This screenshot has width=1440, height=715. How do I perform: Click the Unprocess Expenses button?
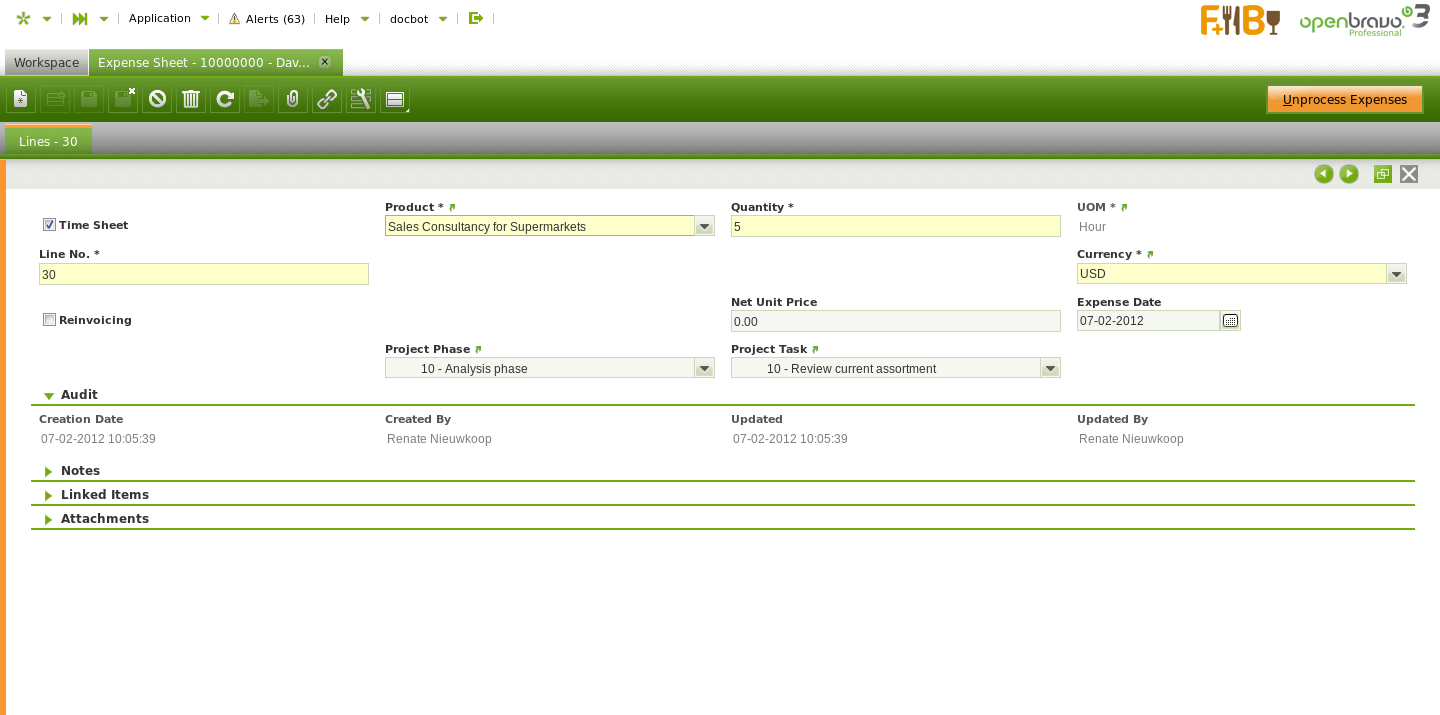pos(1344,100)
